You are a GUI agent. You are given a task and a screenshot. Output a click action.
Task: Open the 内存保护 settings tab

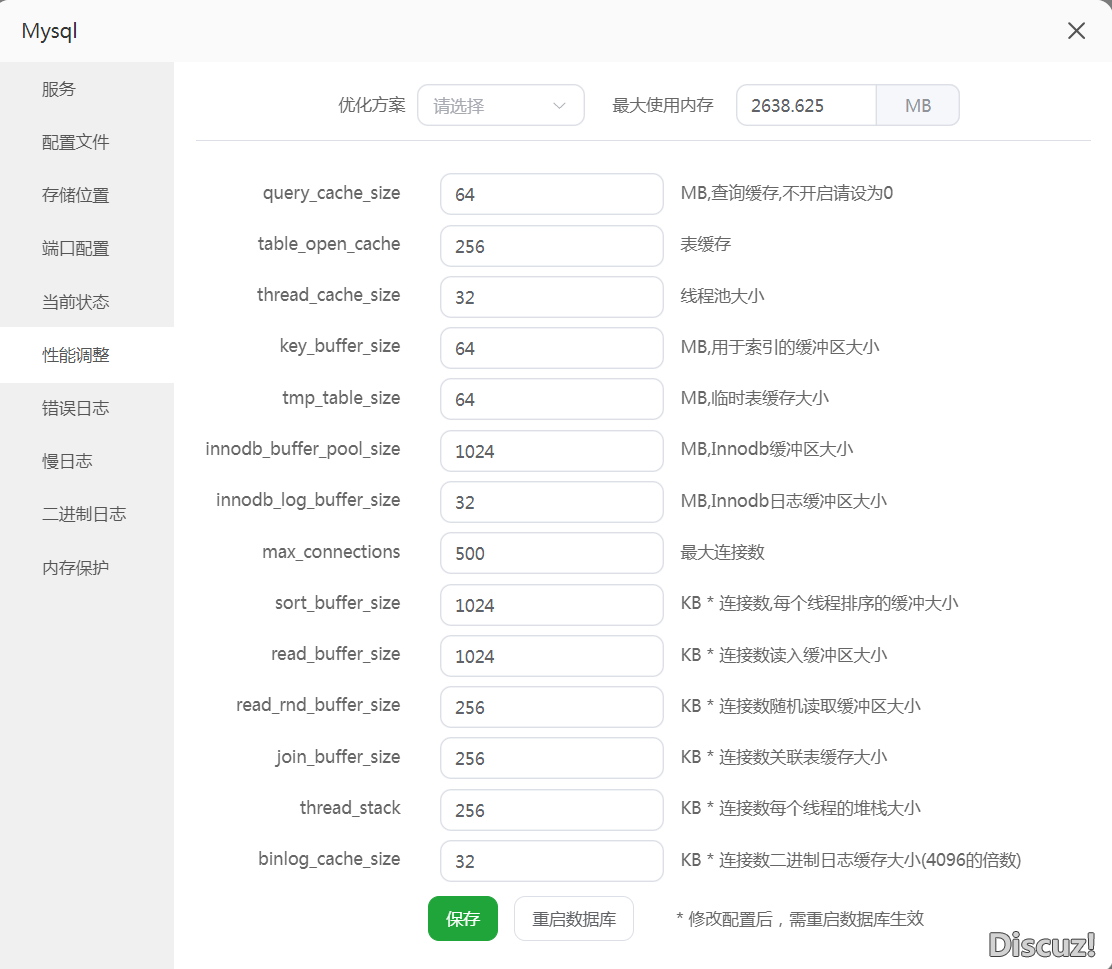pyautogui.click(x=76, y=567)
